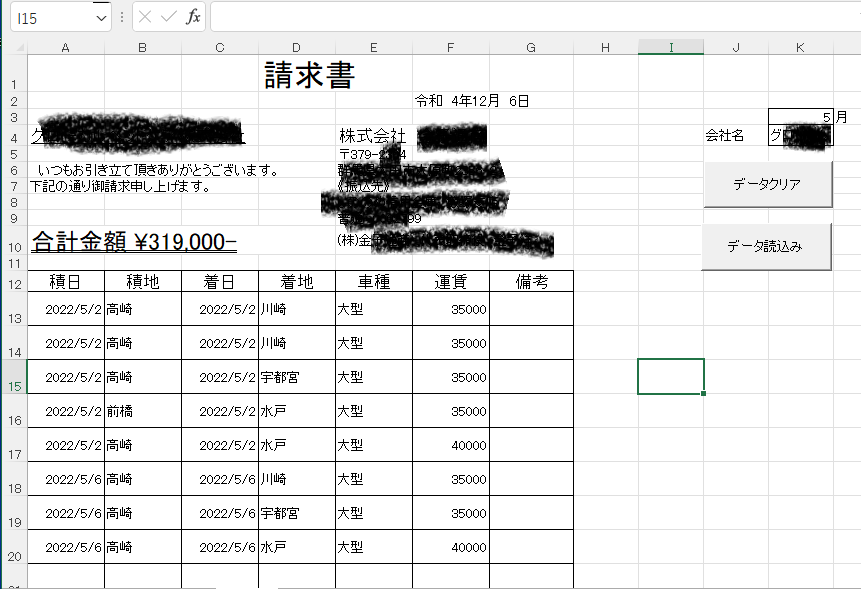This screenshot has height=589, width=861.
Task: Click the 着地 table header
Action: 297,282
